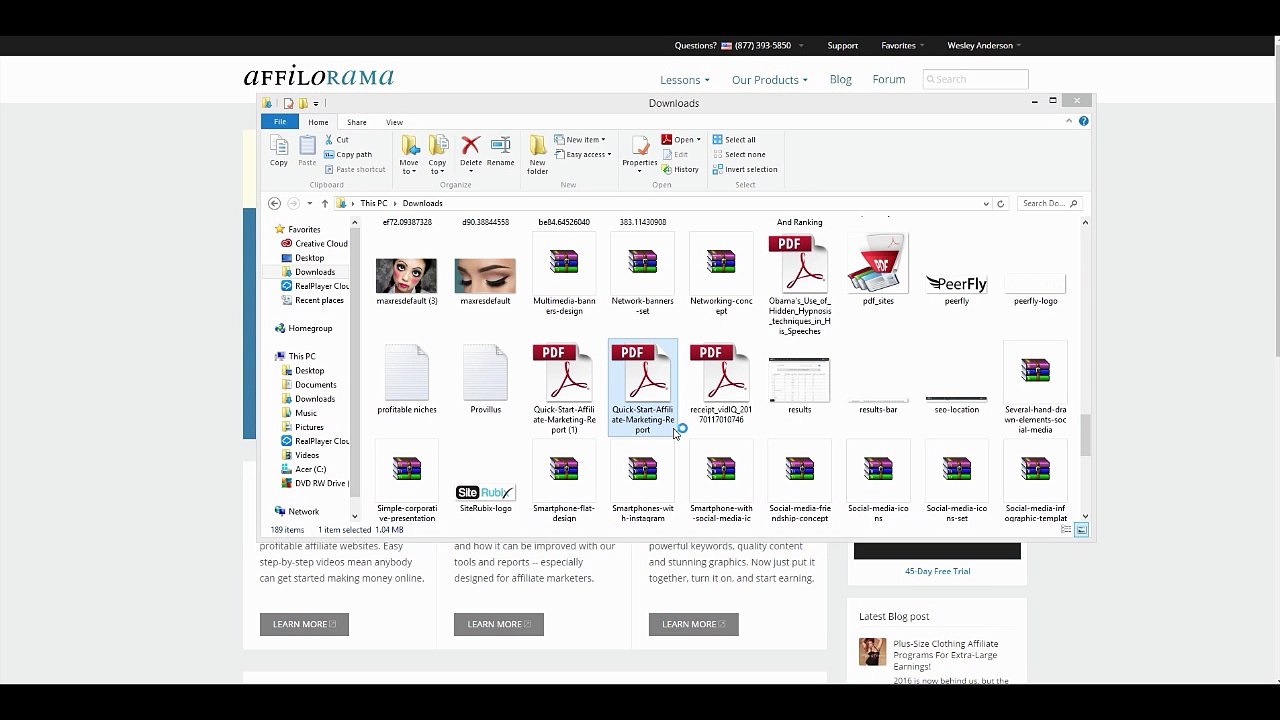
Task: Click the Search Downloads box
Action: pyautogui.click(x=1048, y=203)
